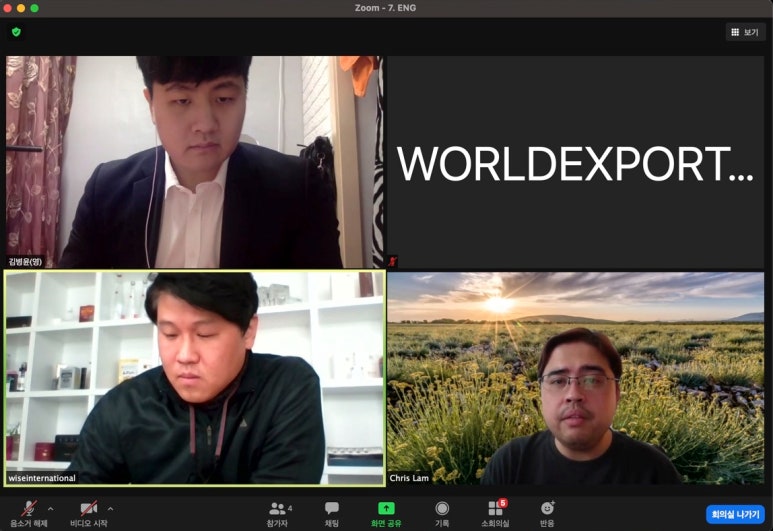Start video with 비디오 시작

tap(89, 513)
